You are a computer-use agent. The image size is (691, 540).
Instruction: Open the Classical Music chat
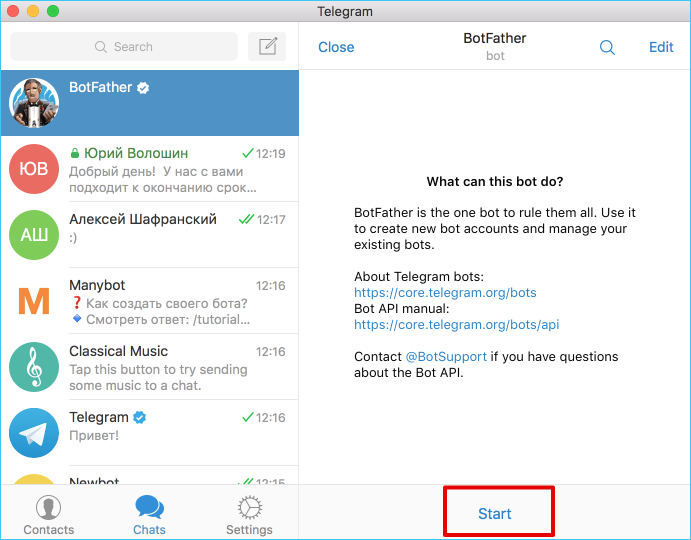(150, 367)
